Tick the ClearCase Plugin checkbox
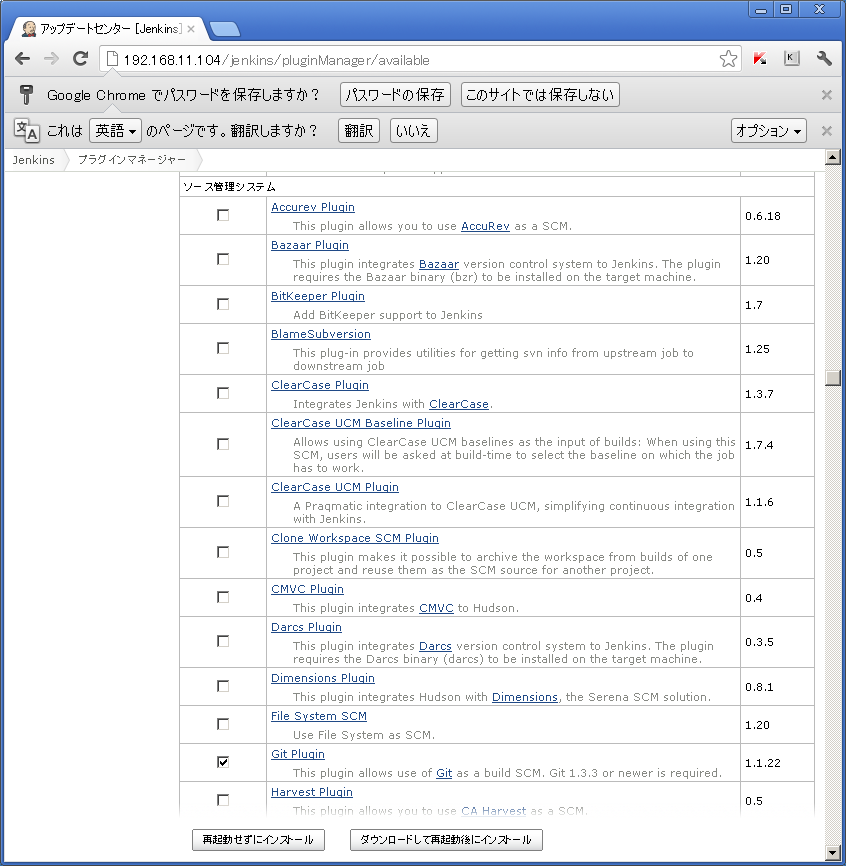This screenshot has height=866, width=846. pos(223,393)
